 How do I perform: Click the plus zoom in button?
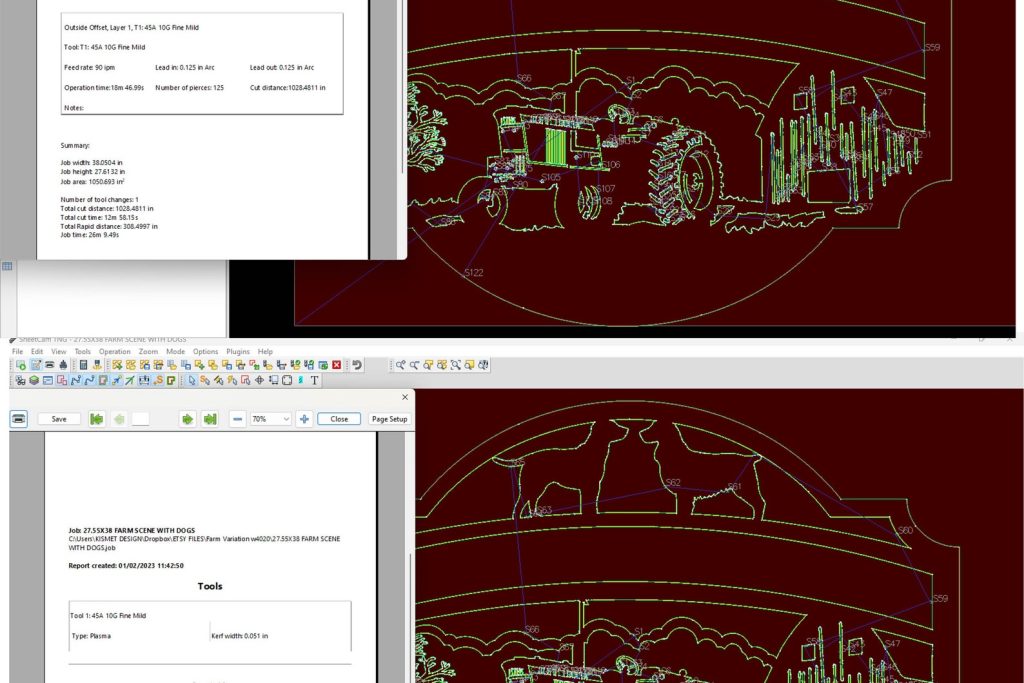click(x=305, y=419)
